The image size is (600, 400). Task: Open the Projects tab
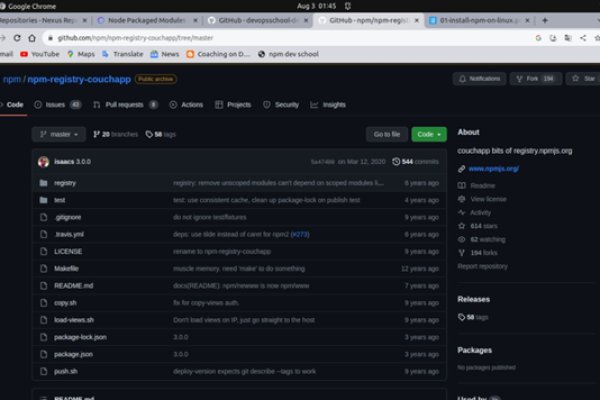click(233, 104)
